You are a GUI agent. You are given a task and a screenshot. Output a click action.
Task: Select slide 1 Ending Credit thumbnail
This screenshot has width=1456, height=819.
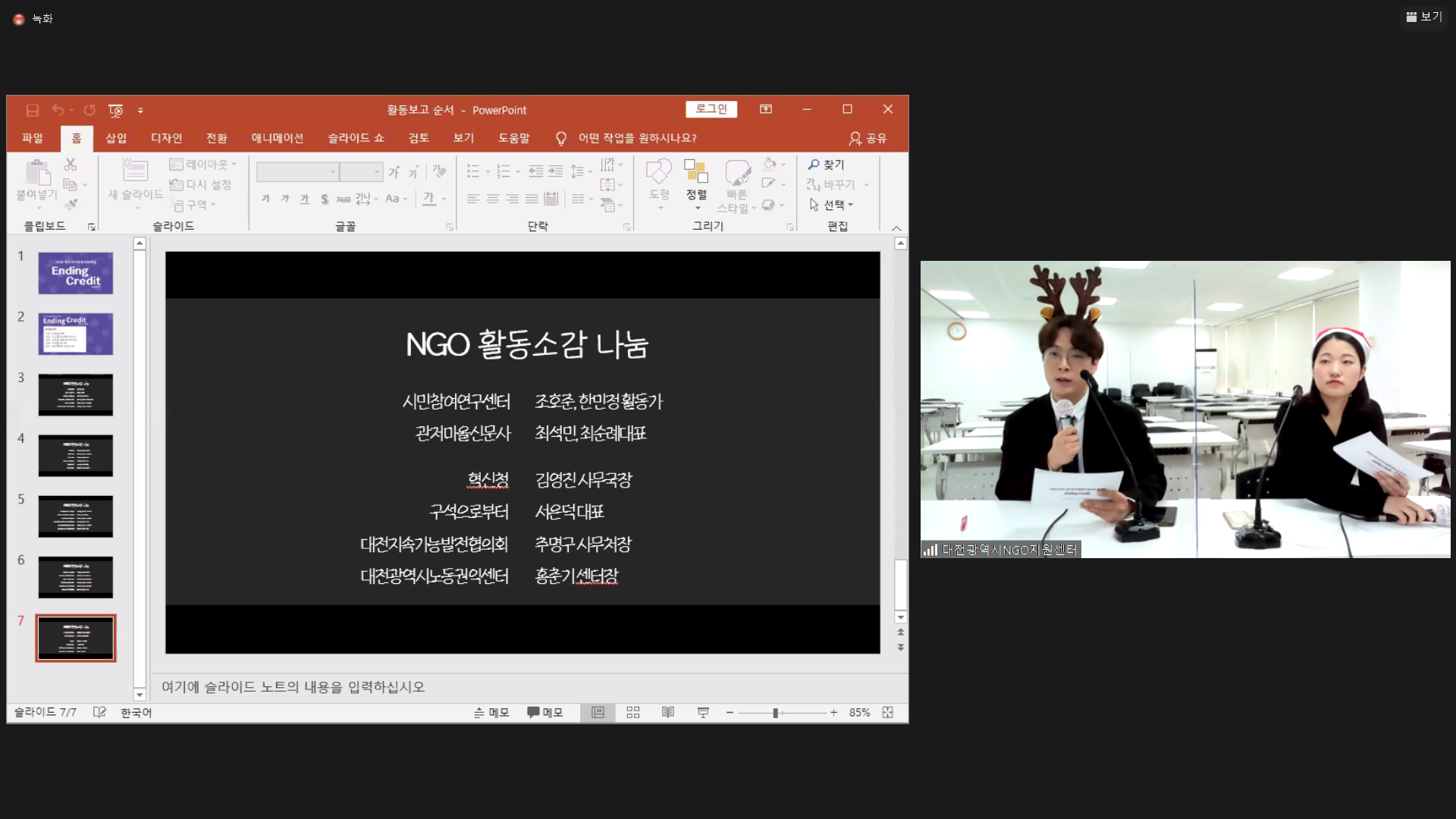point(76,273)
